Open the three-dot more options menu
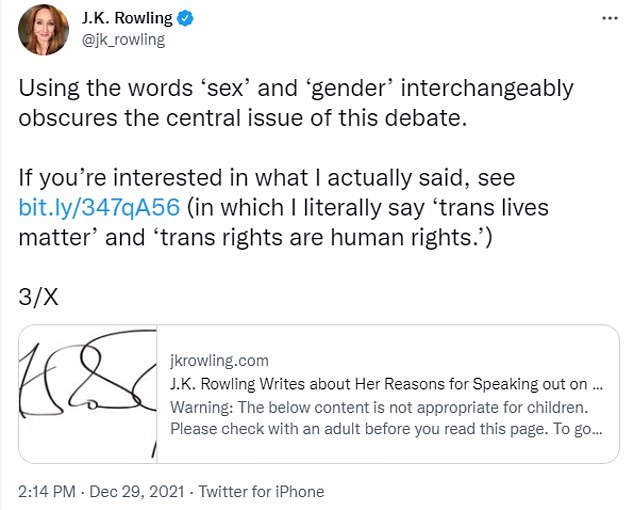Viewport: 634px width, 510px height. coord(608,20)
